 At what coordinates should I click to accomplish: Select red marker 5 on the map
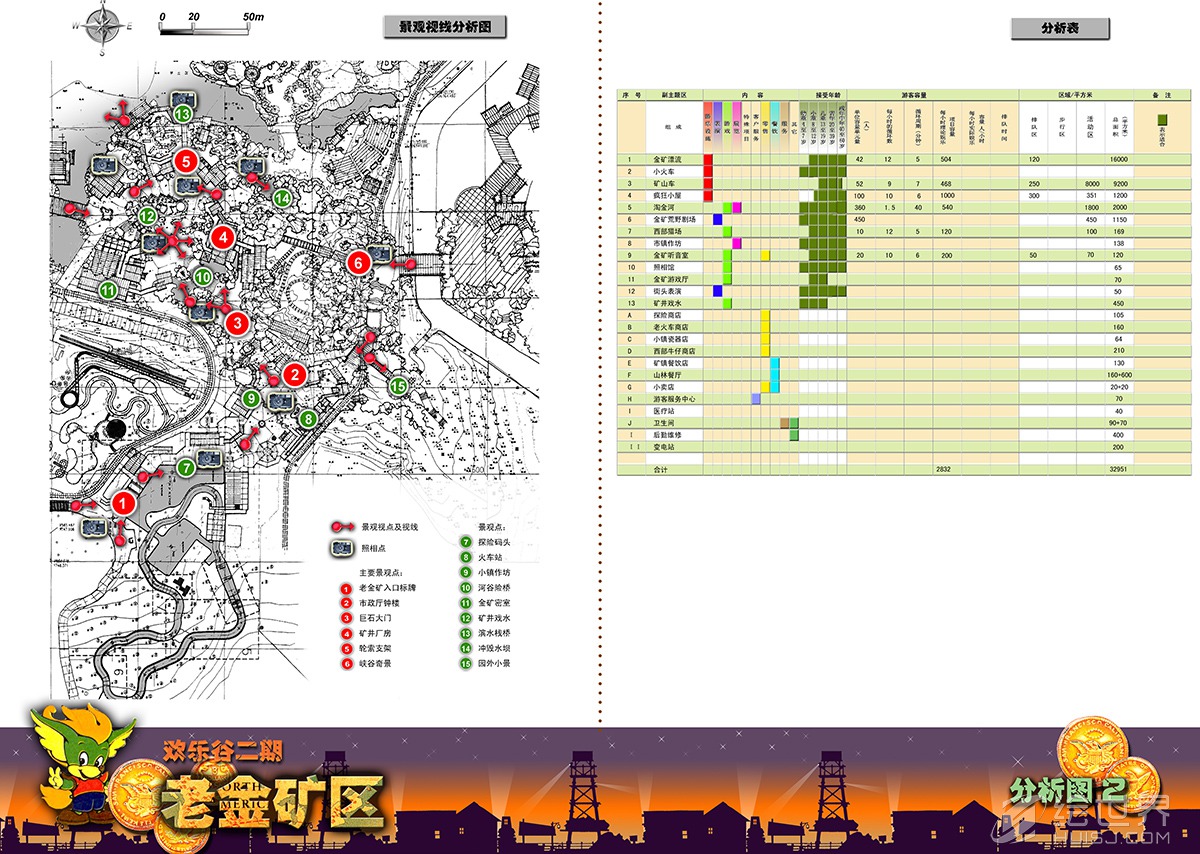coord(184,160)
